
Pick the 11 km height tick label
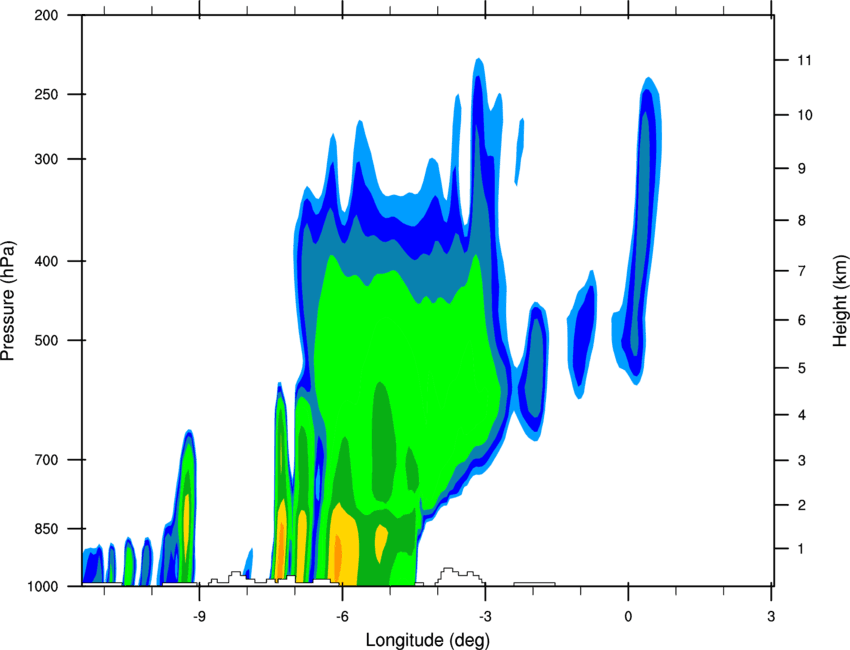pos(804,60)
